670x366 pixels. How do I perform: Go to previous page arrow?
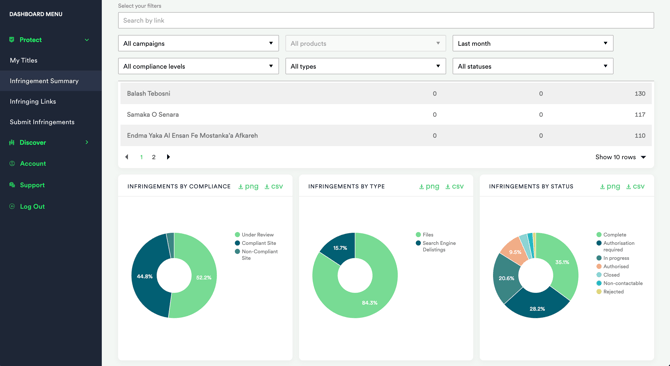click(x=126, y=157)
